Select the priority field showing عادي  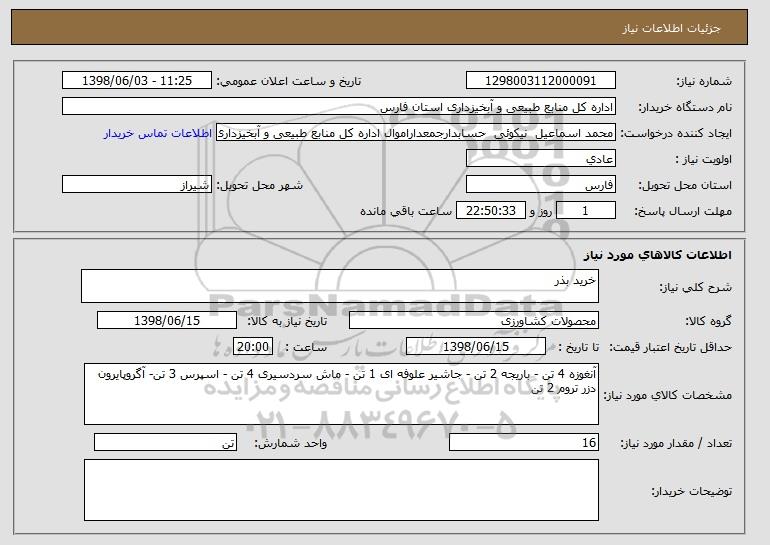pos(541,159)
